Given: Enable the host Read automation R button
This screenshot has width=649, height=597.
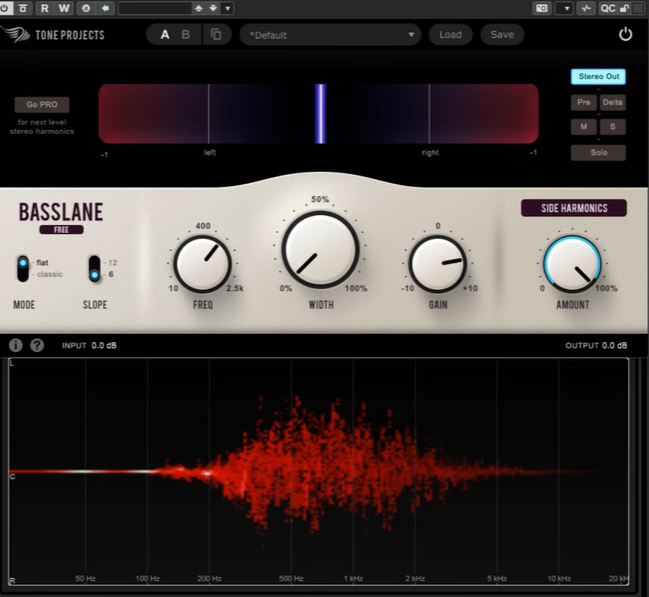Looking at the screenshot, I should point(45,8).
